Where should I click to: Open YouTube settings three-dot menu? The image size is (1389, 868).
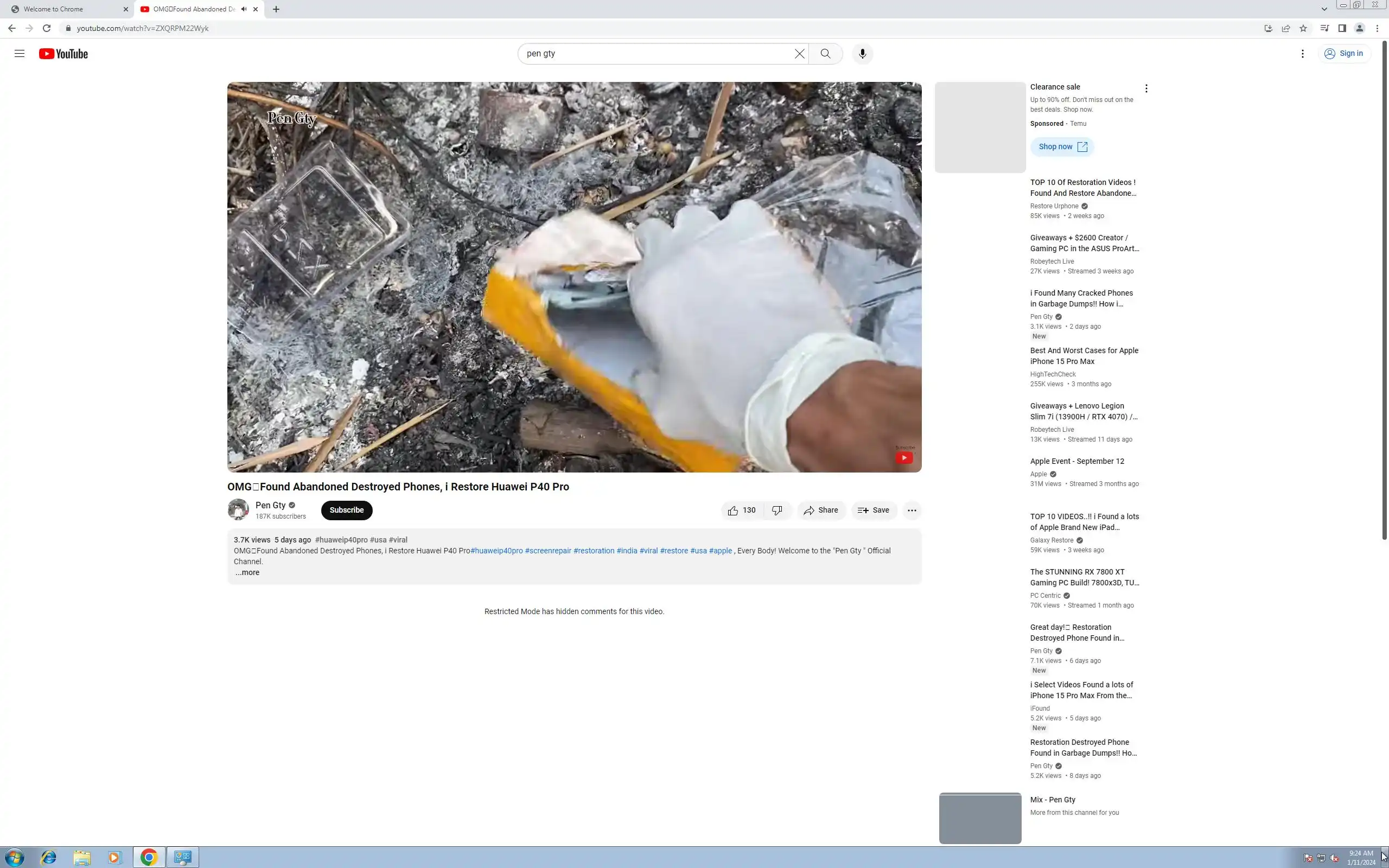point(1302,53)
